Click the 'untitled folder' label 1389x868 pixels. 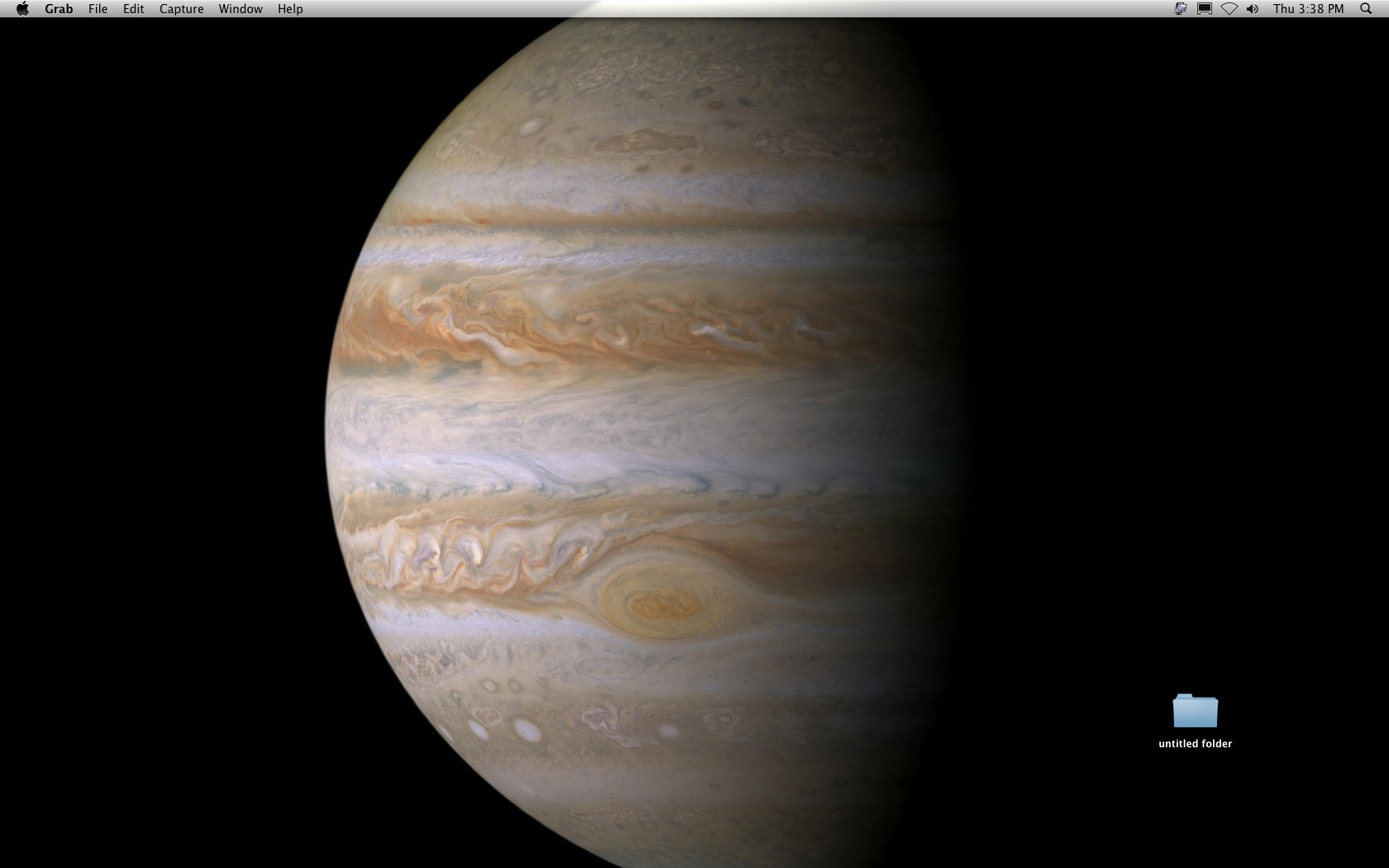coord(1195,744)
